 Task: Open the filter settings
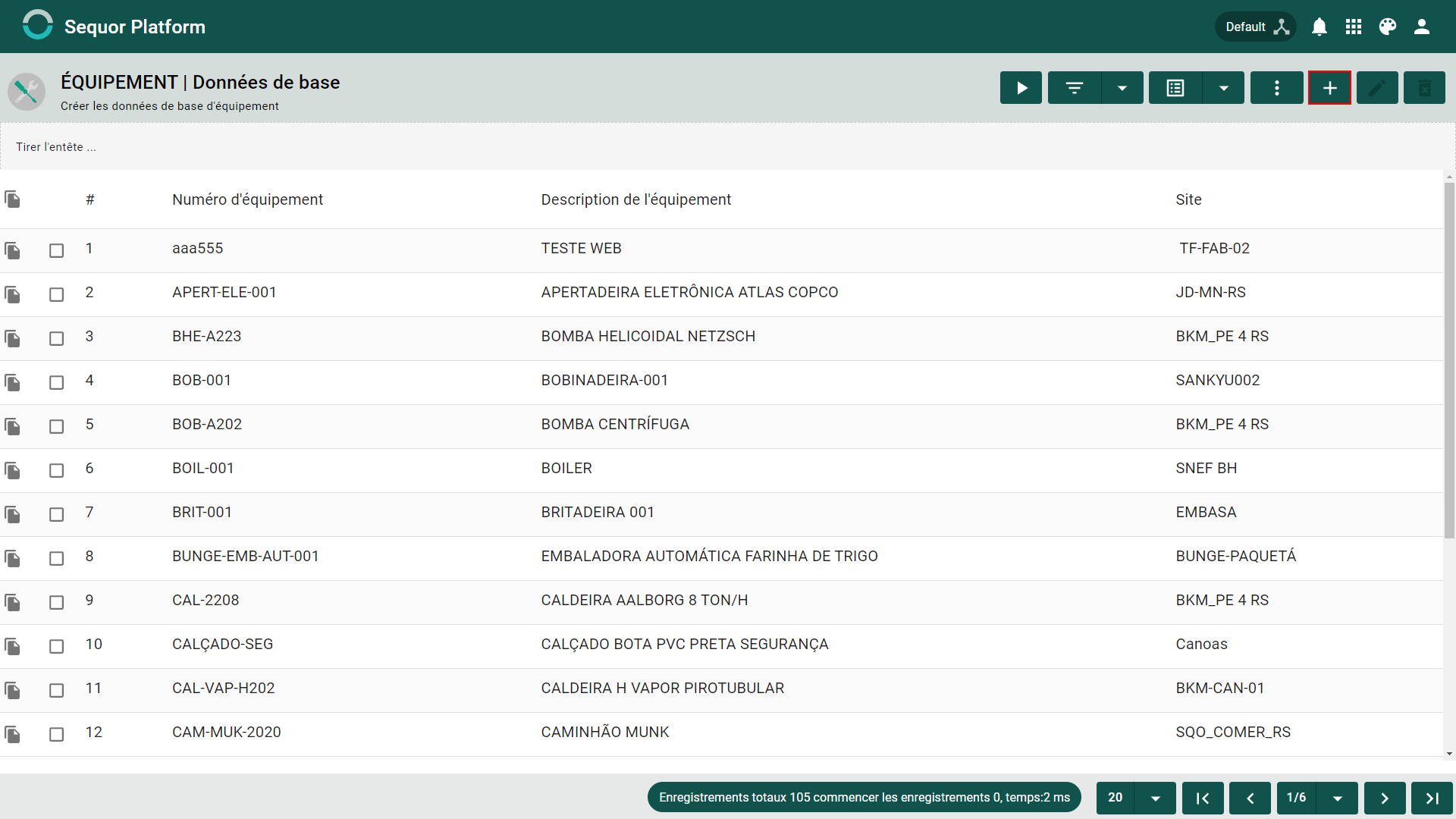click(1075, 88)
